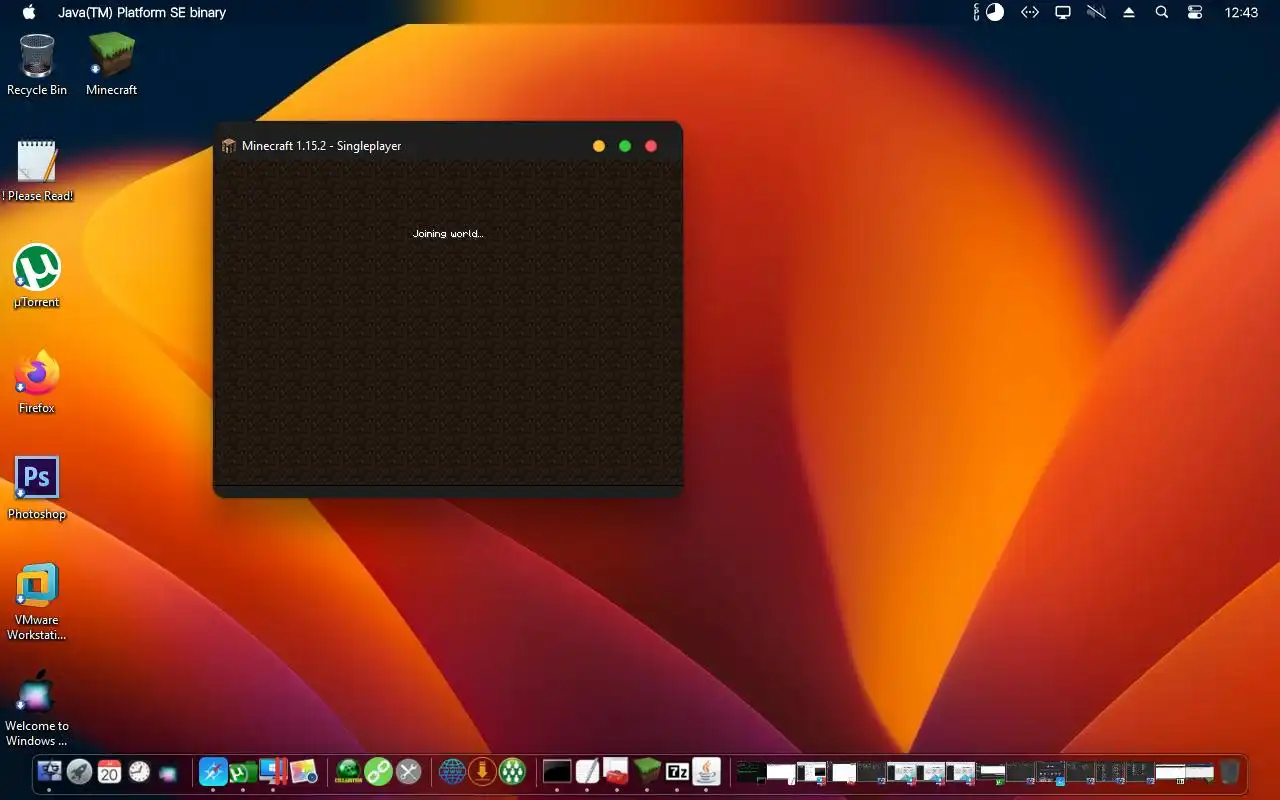Open the Calendar icon showing 20 in dock

[x=110, y=771]
